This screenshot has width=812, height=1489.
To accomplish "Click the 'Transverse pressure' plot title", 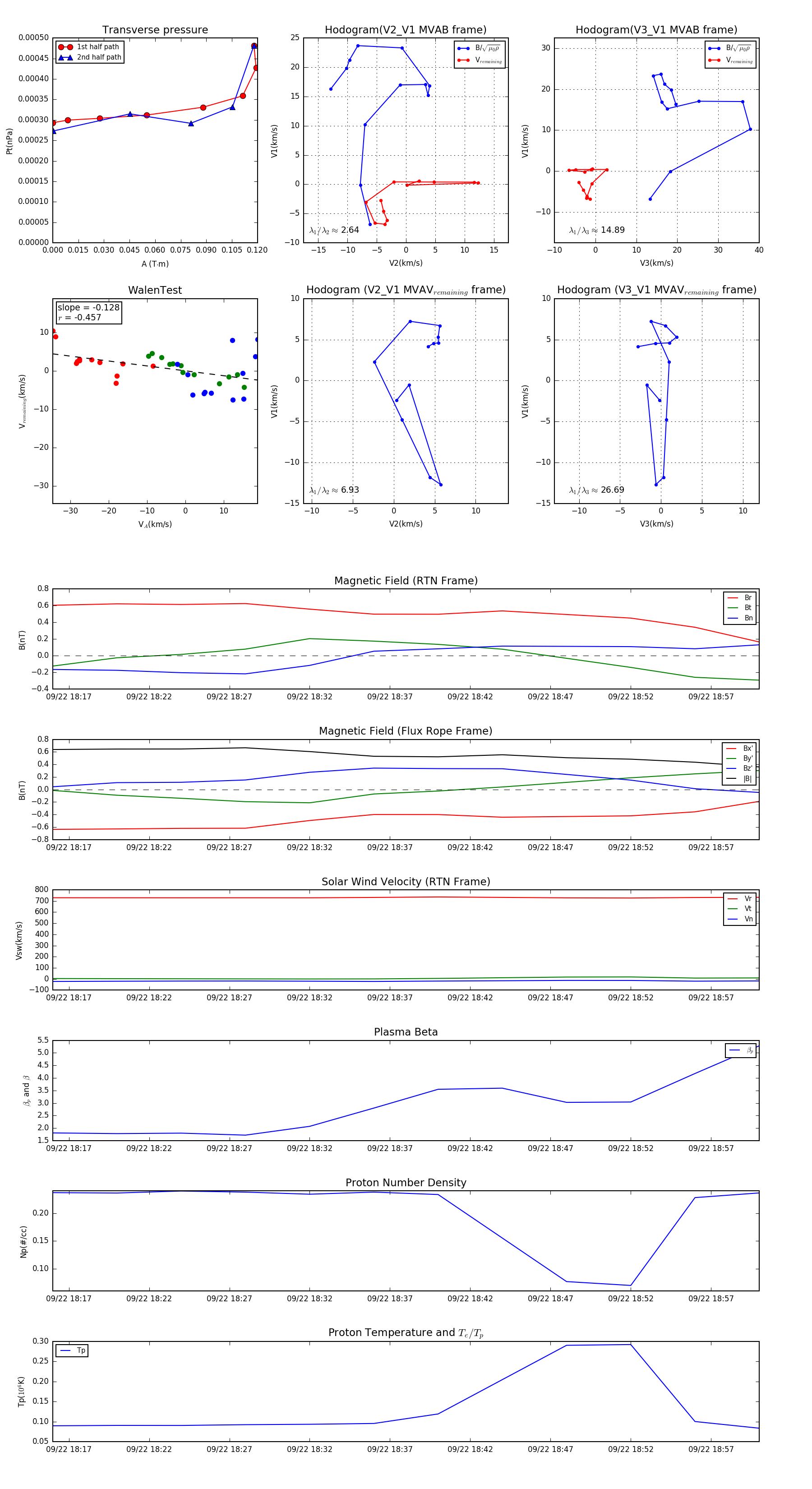I will pyautogui.click(x=155, y=30).
